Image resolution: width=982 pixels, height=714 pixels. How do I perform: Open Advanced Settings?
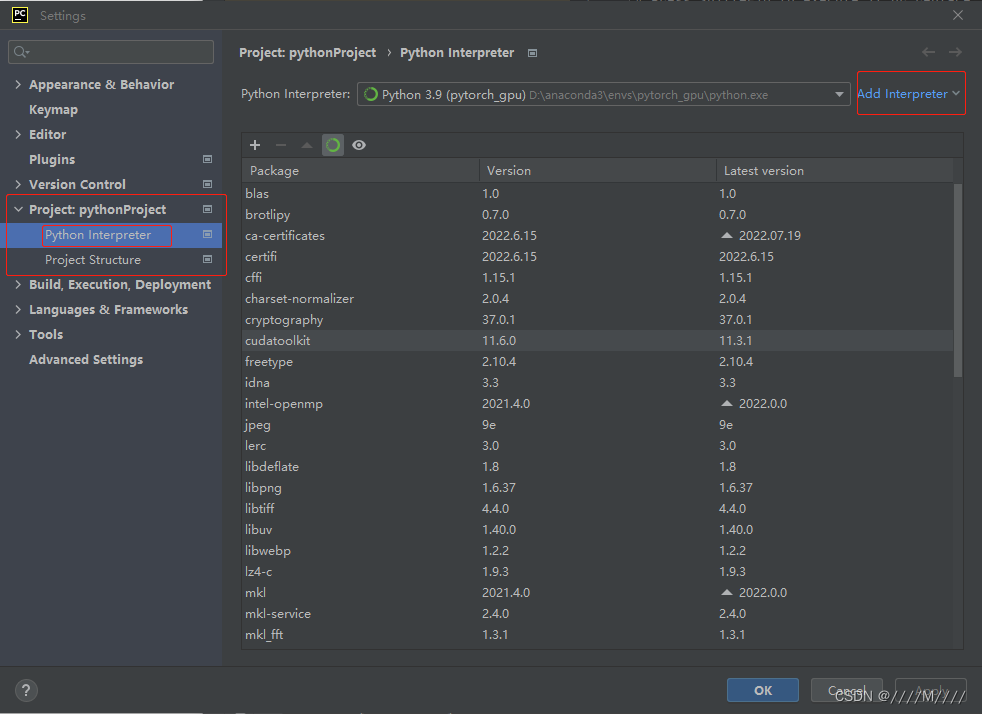[86, 360]
